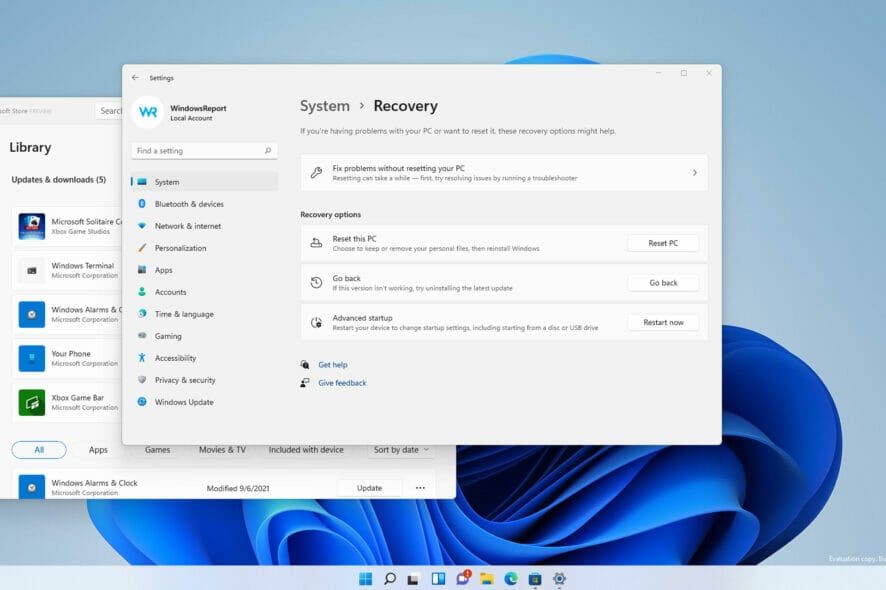Select Included with device filter in Store
The height and width of the screenshot is (590, 886).
tap(306, 450)
